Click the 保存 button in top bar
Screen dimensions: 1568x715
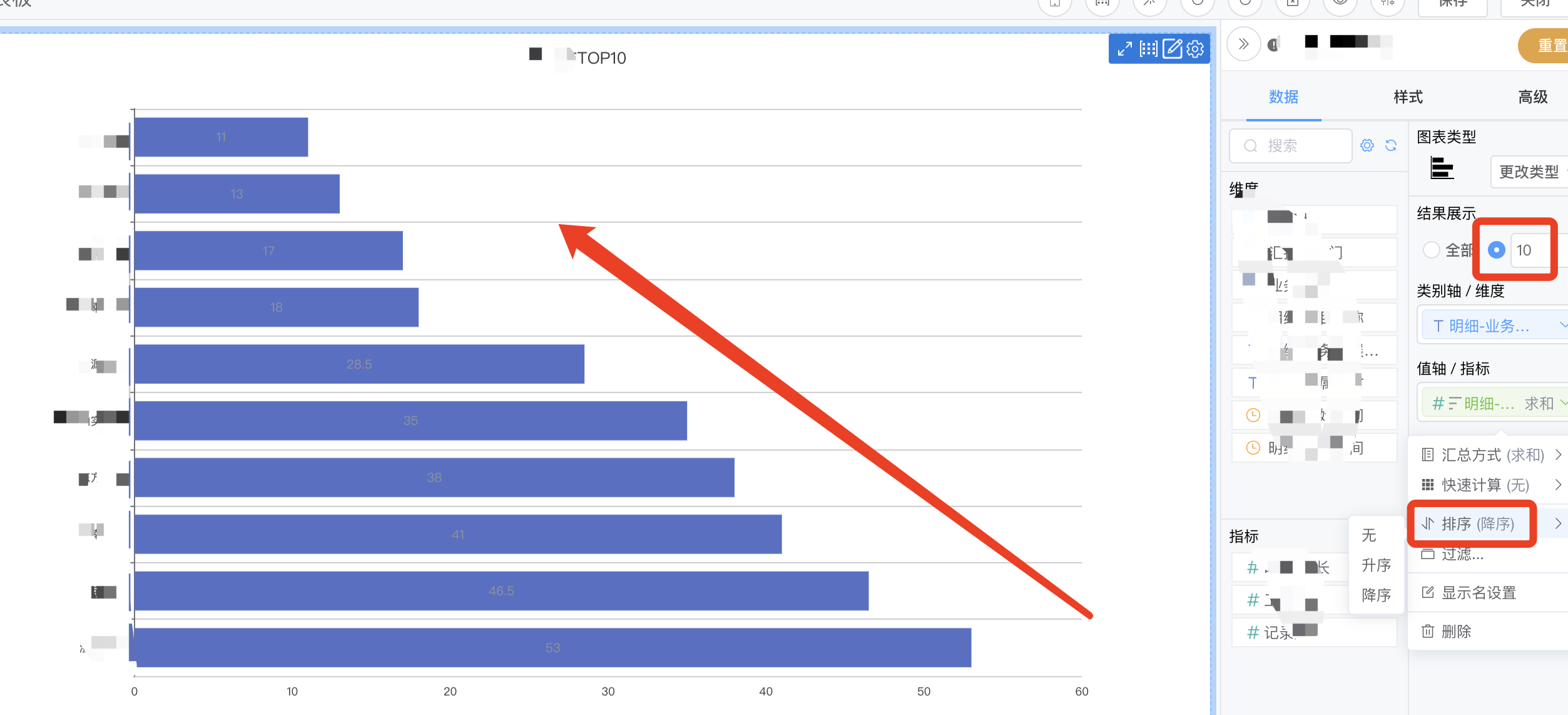click(x=1453, y=5)
